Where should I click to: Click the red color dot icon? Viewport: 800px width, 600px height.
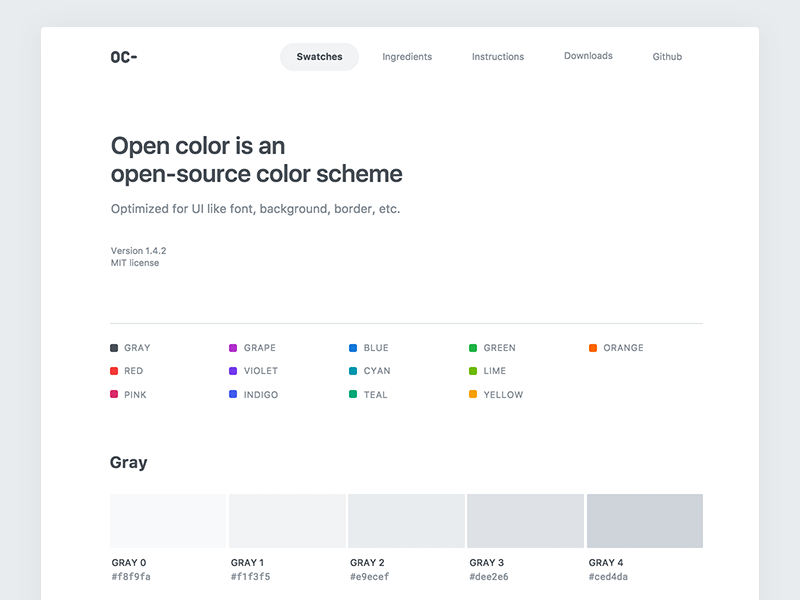pos(114,371)
